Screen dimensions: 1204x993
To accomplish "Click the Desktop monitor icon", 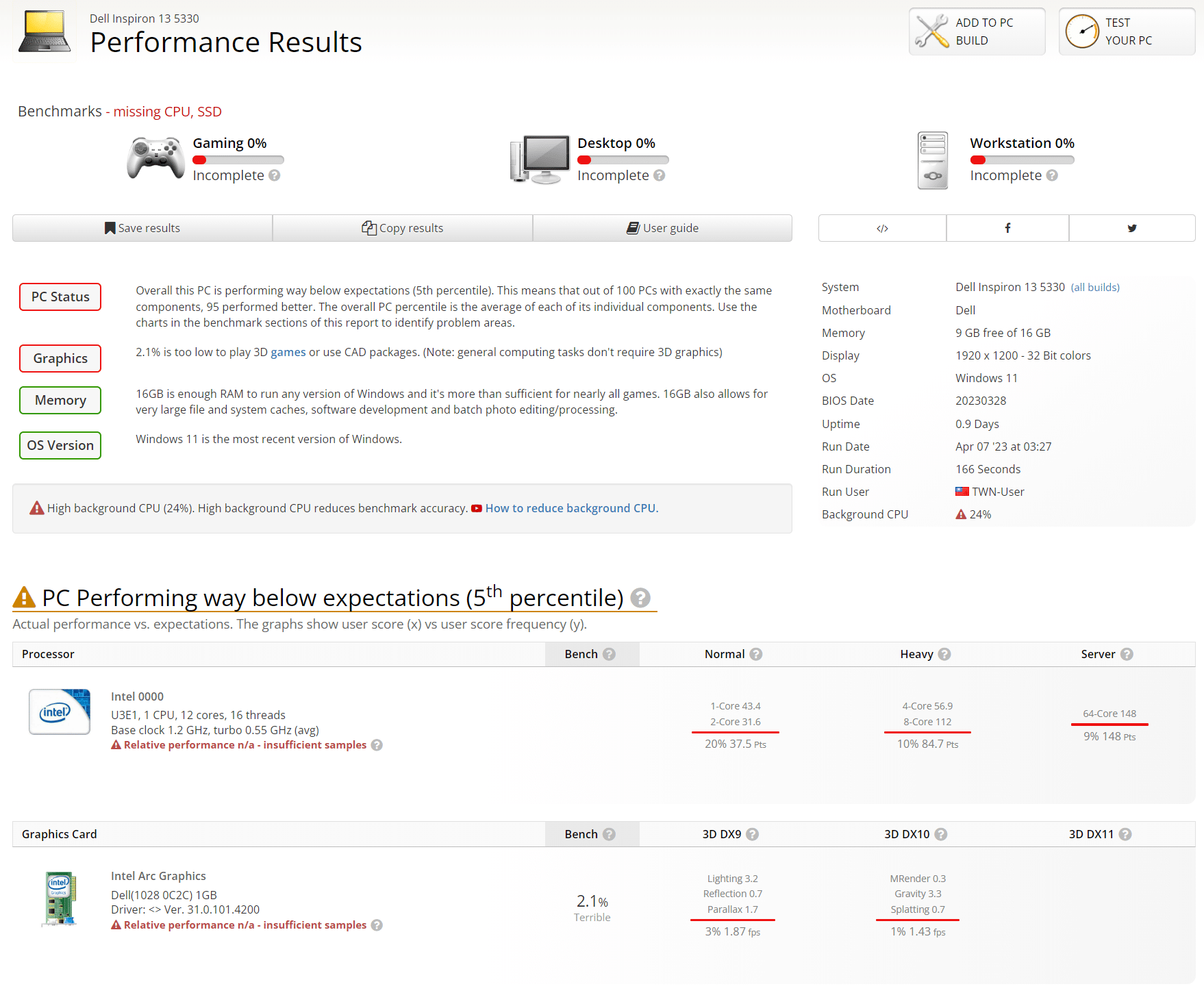I will pos(540,160).
